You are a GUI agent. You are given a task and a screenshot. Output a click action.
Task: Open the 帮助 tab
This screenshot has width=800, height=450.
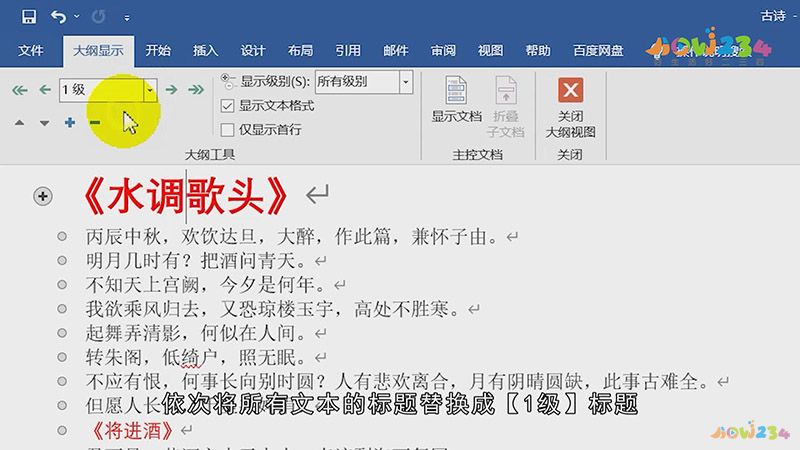[538, 51]
